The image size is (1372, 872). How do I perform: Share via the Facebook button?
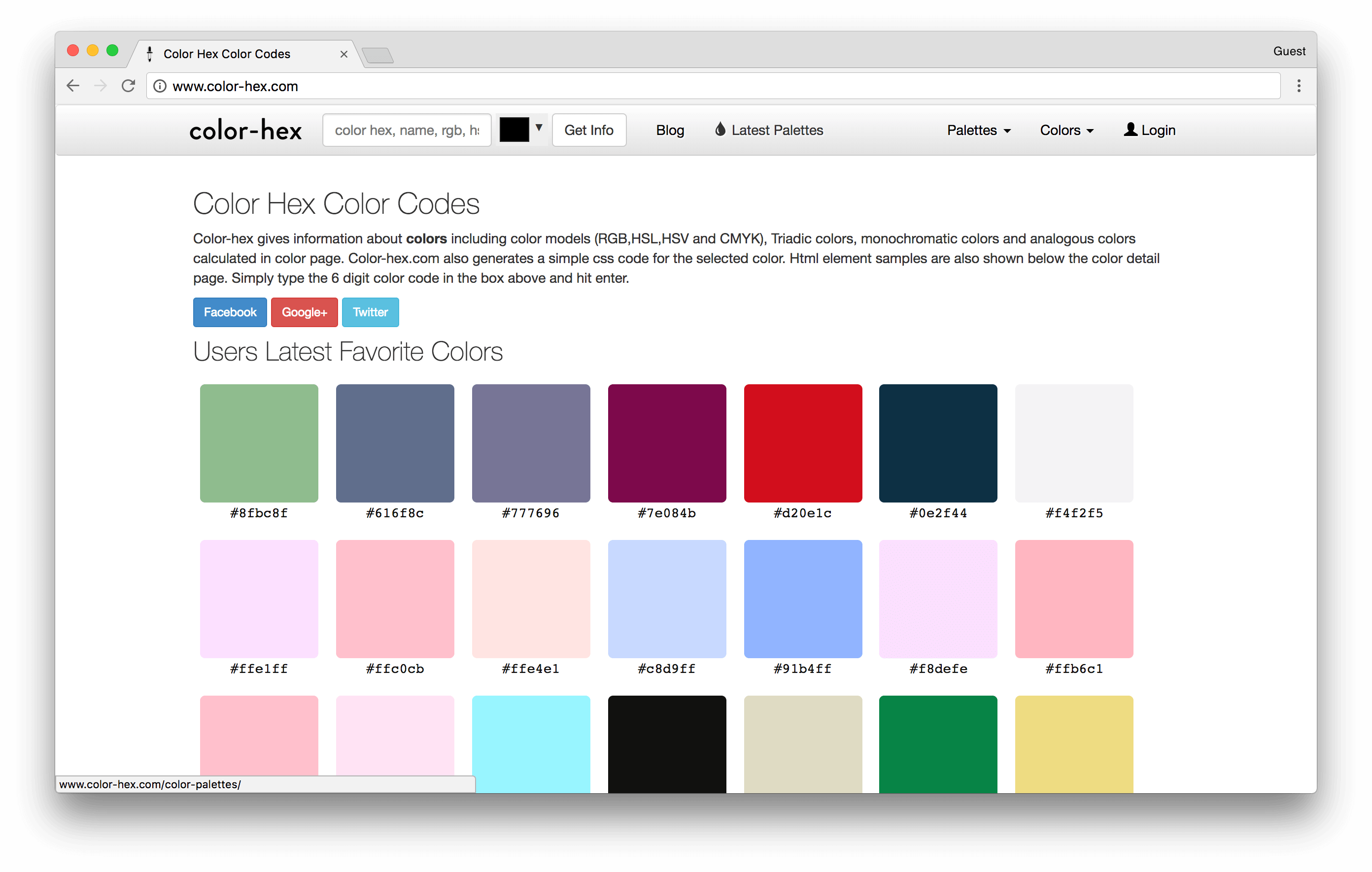pyautogui.click(x=230, y=312)
